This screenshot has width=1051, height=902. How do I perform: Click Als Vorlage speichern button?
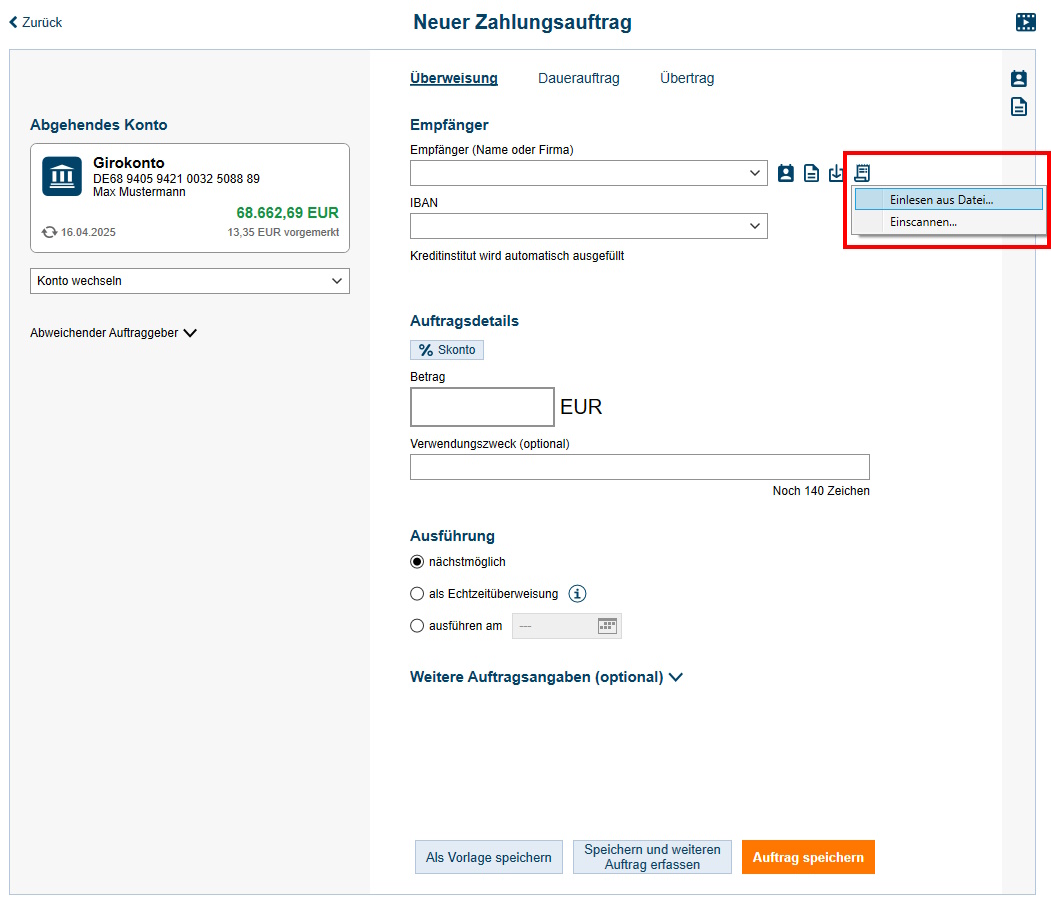point(488,857)
